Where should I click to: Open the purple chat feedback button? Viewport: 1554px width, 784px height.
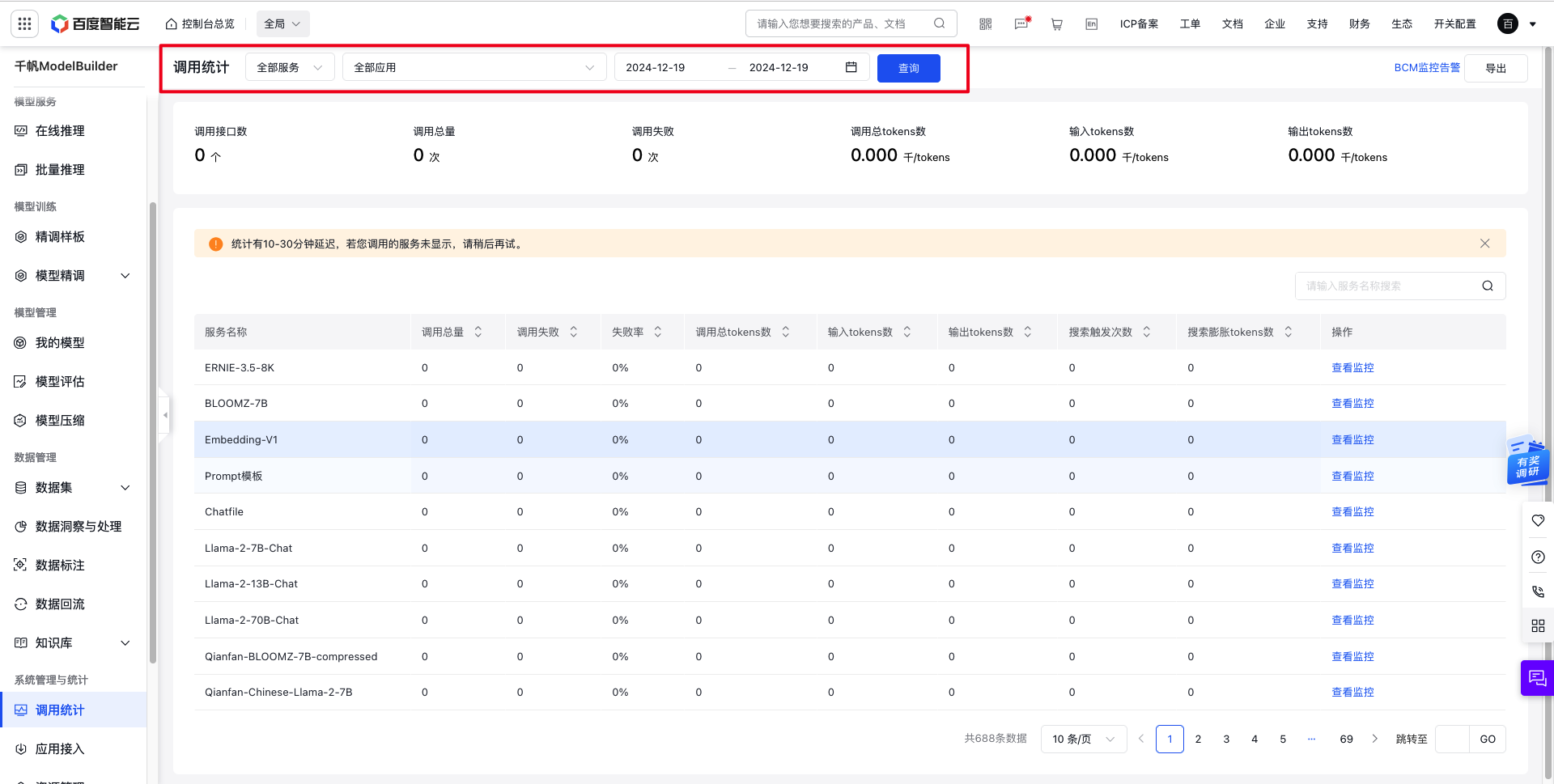pyautogui.click(x=1537, y=678)
